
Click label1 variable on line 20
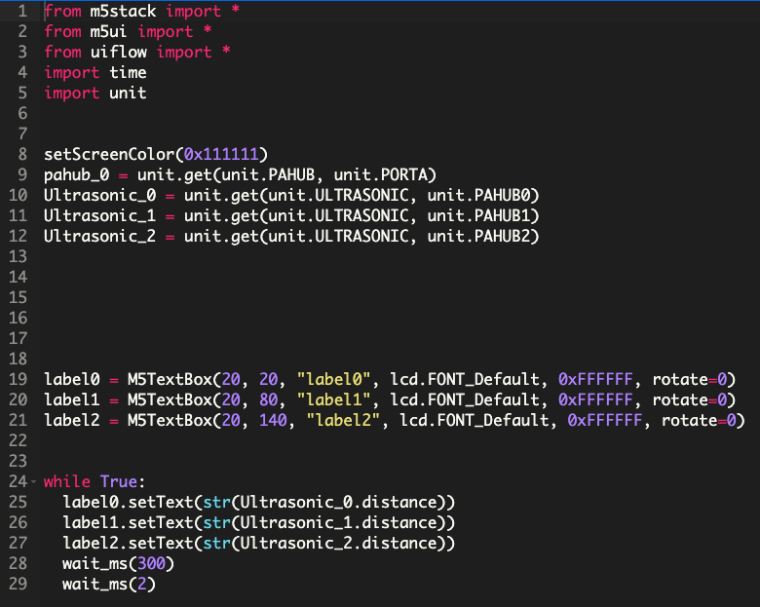click(72, 400)
